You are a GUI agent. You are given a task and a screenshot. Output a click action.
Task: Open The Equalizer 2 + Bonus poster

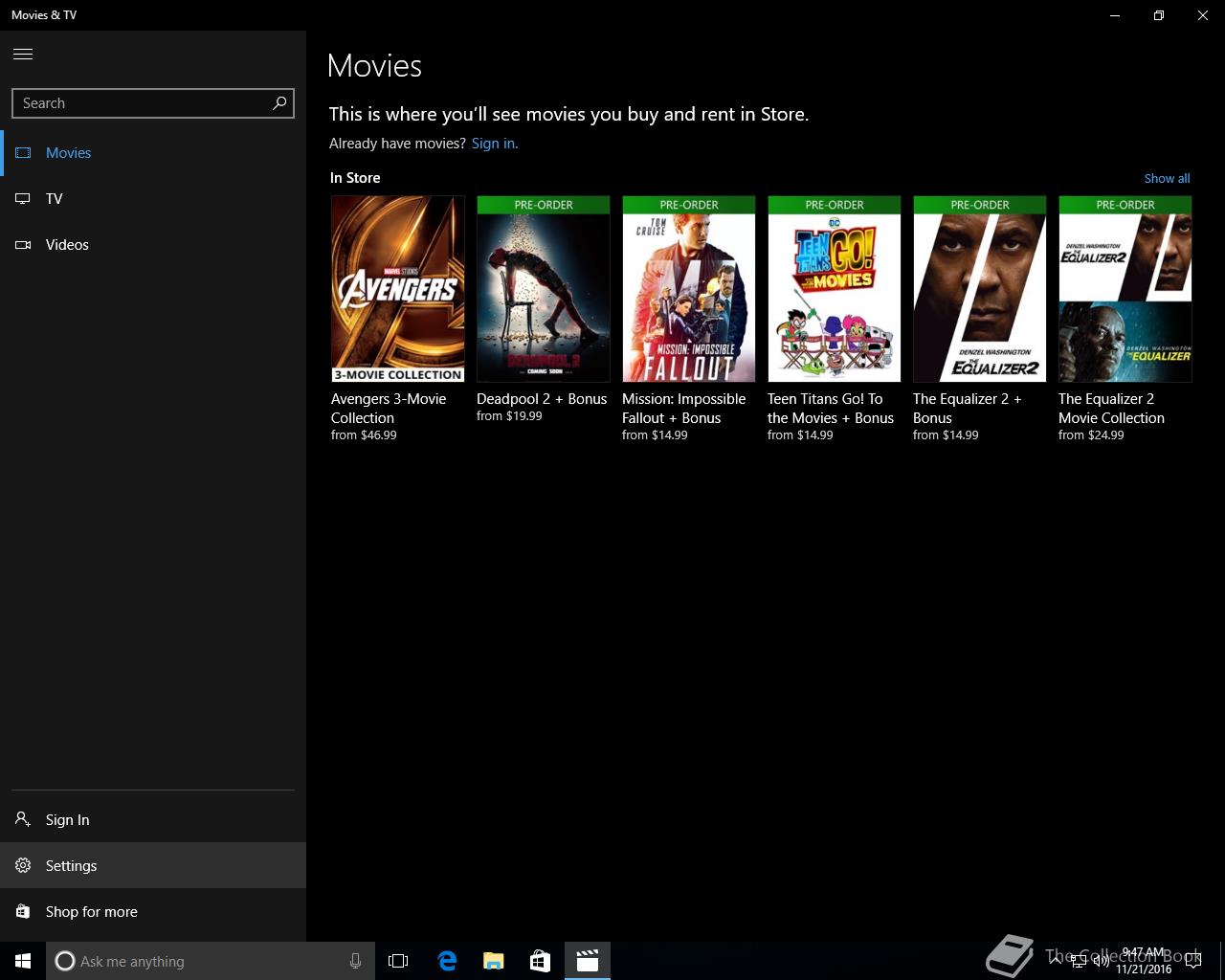coord(979,289)
